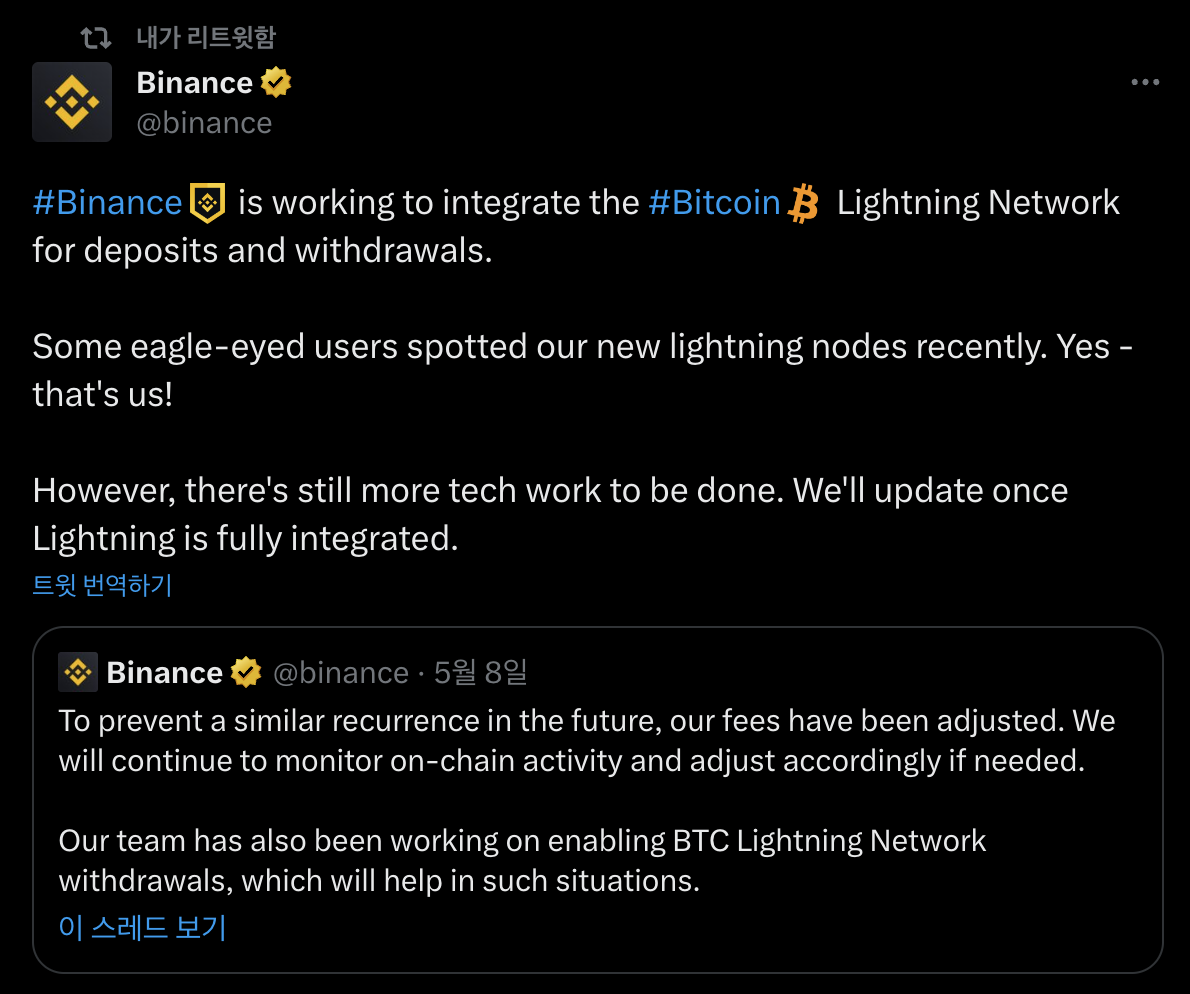1190x994 pixels.
Task: Click the @binance handle under the main name
Action: coord(204,123)
